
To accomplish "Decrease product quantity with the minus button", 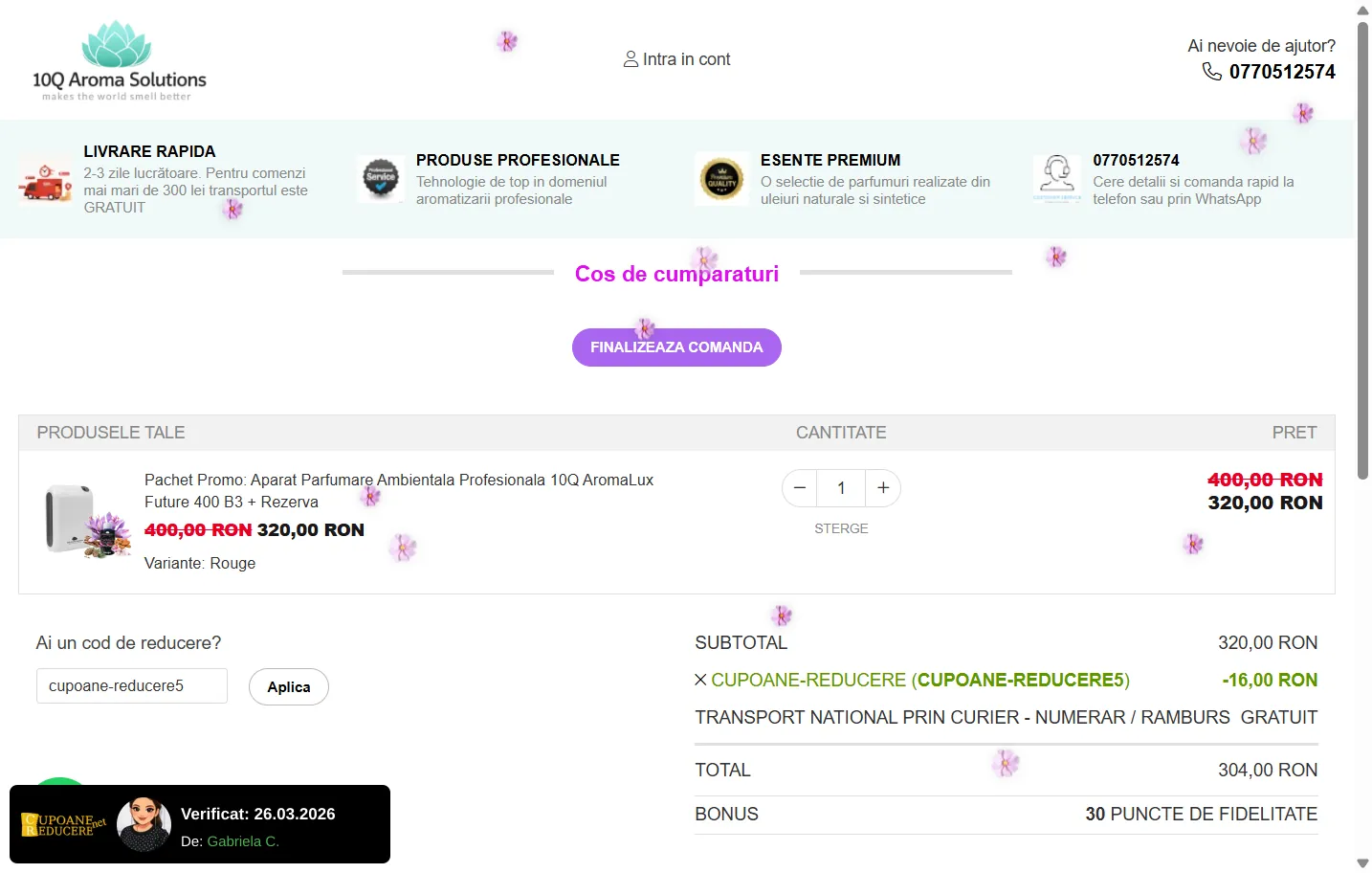I will (x=800, y=488).
